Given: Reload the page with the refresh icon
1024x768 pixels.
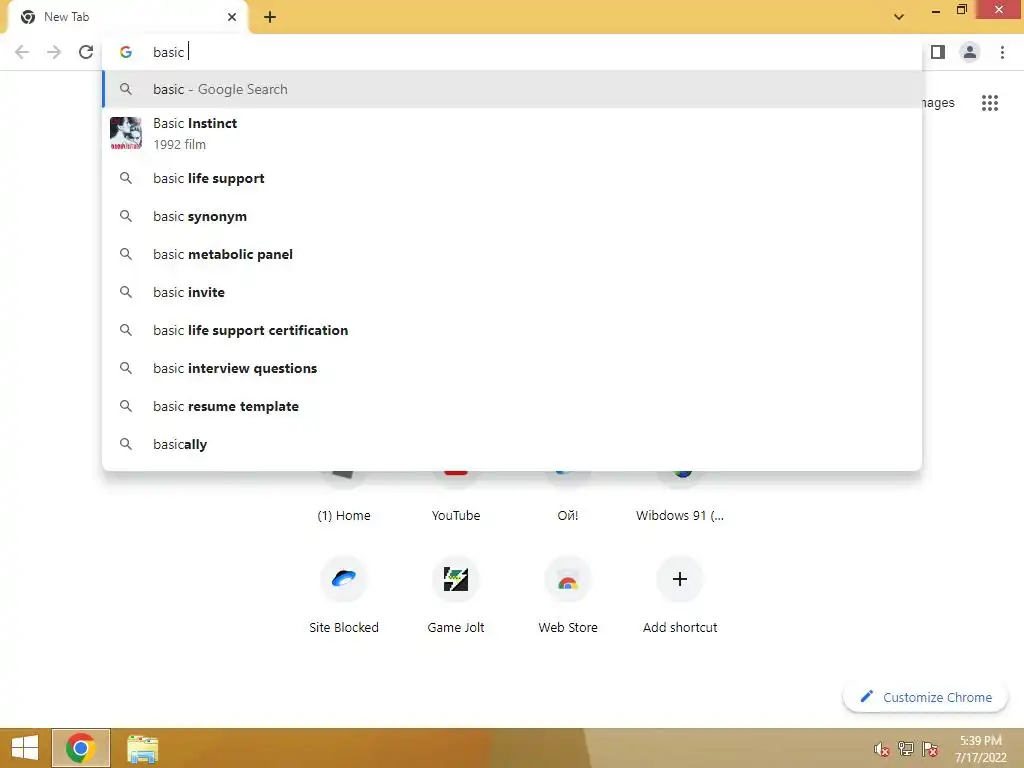Looking at the screenshot, I should [x=86, y=52].
